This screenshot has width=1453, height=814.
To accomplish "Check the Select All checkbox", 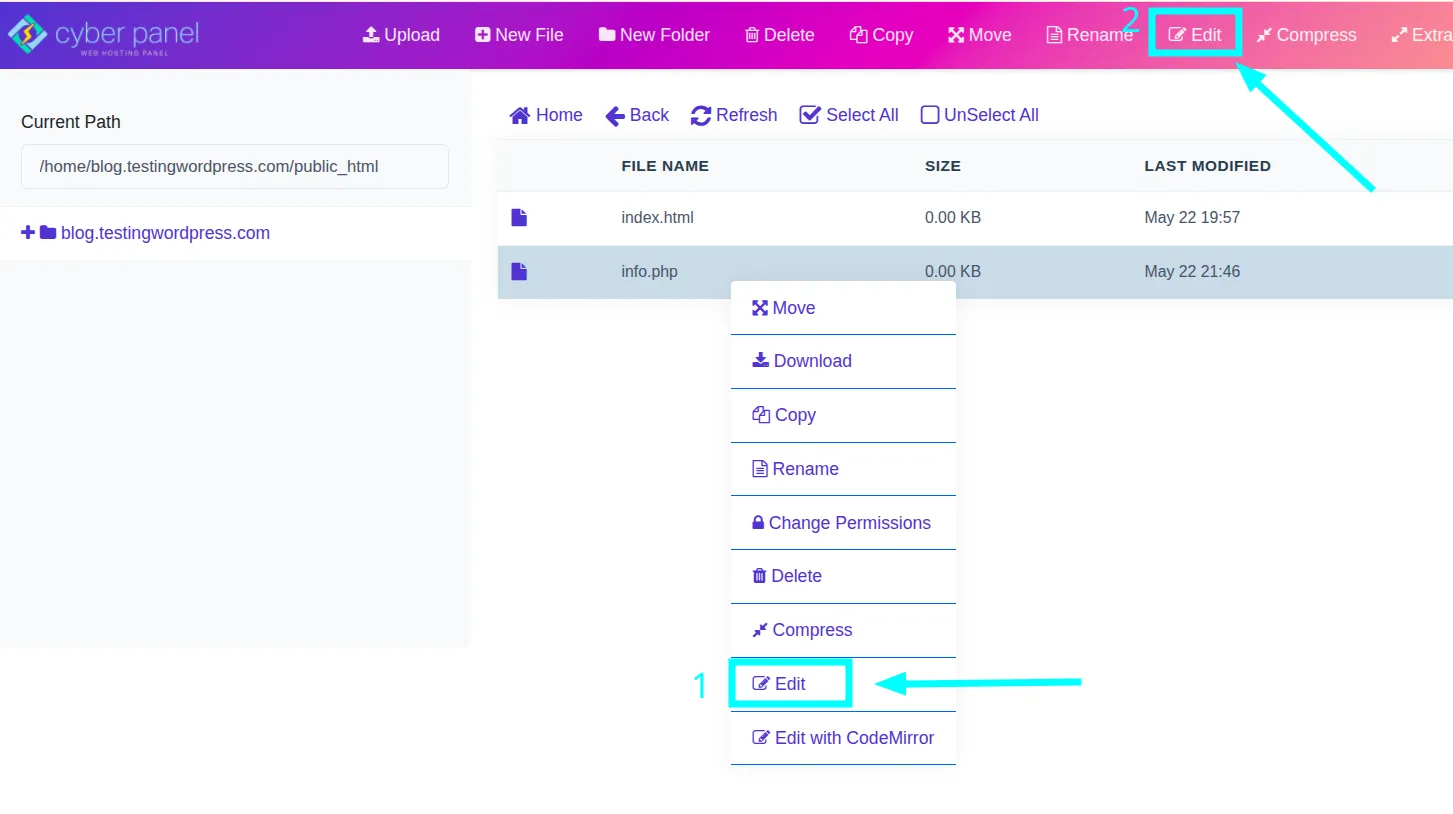I will pyautogui.click(x=810, y=115).
